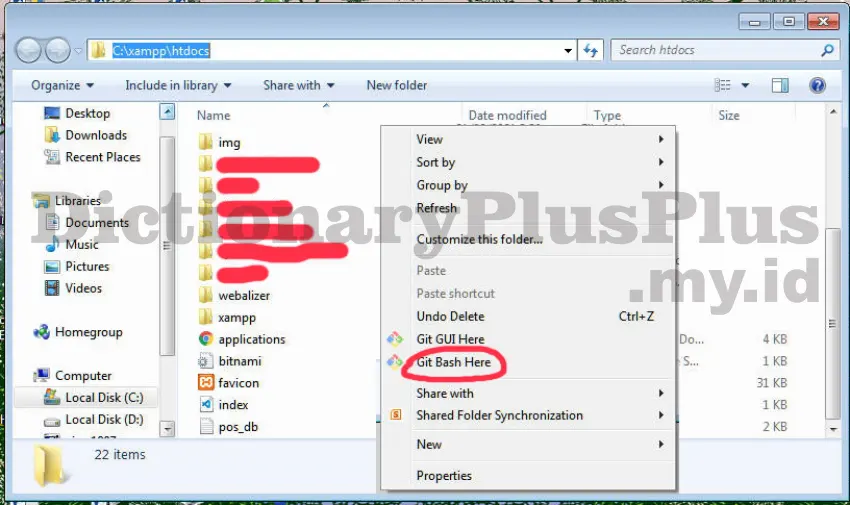
Task: Choose Git GUI Here from context menu
Action: tap(528, 339)
